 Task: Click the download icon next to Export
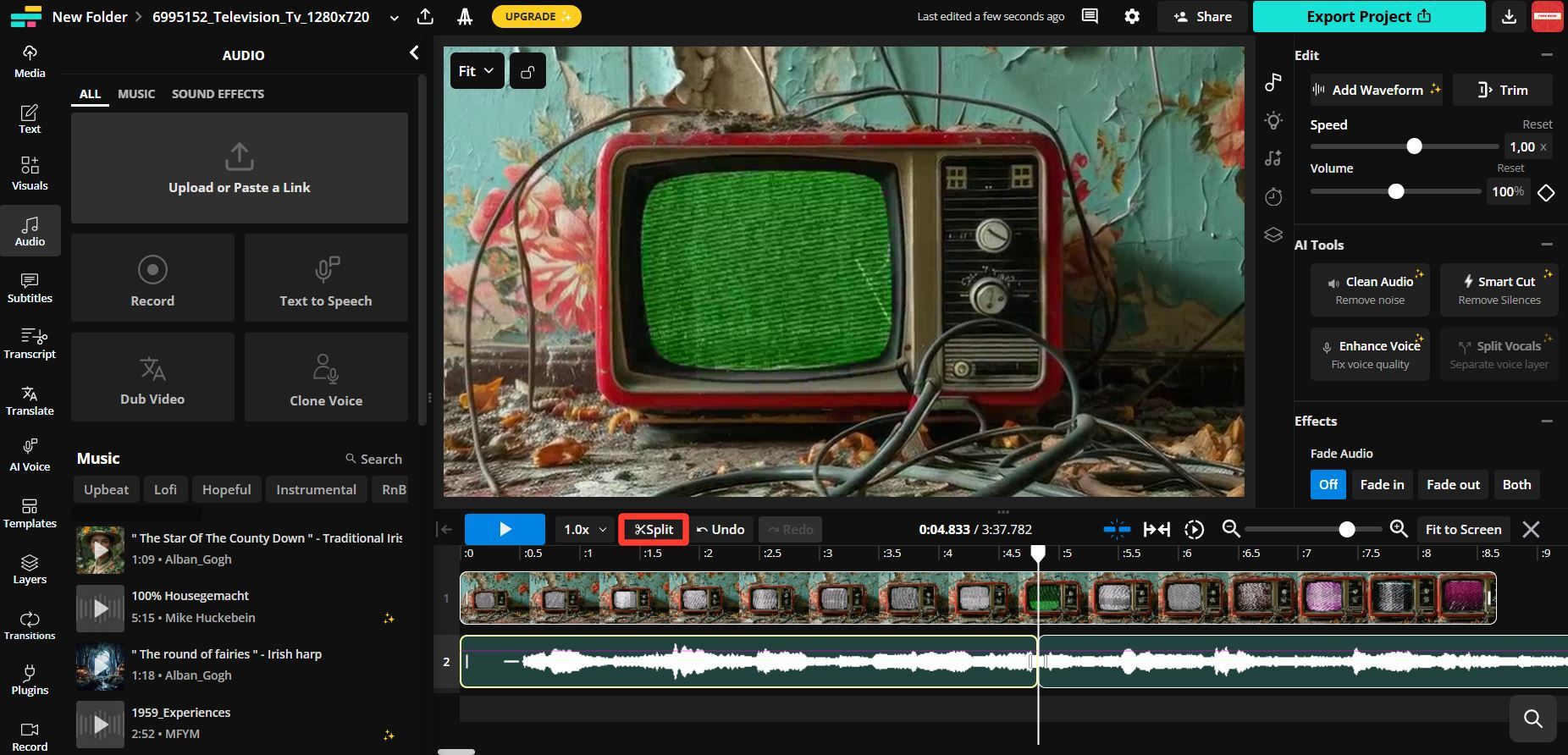[1509, 16]
